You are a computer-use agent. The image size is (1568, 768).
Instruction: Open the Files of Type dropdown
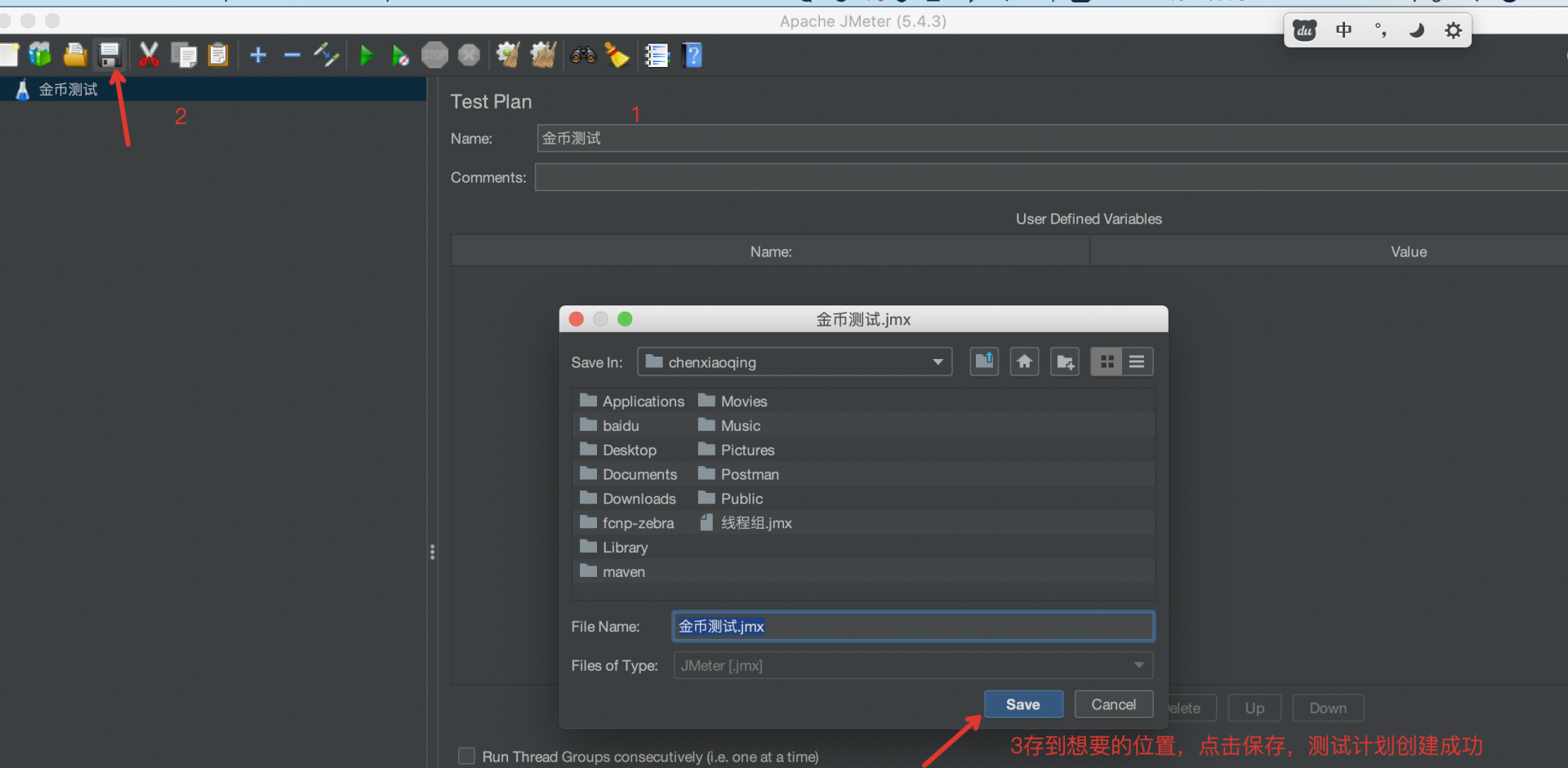(x=913, y=665)
